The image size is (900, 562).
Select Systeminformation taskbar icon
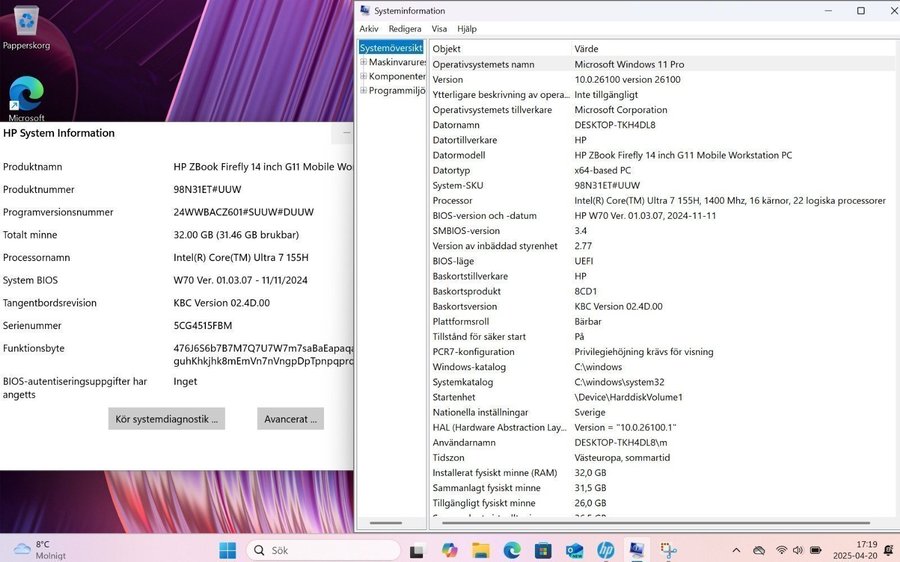point(637,550)
